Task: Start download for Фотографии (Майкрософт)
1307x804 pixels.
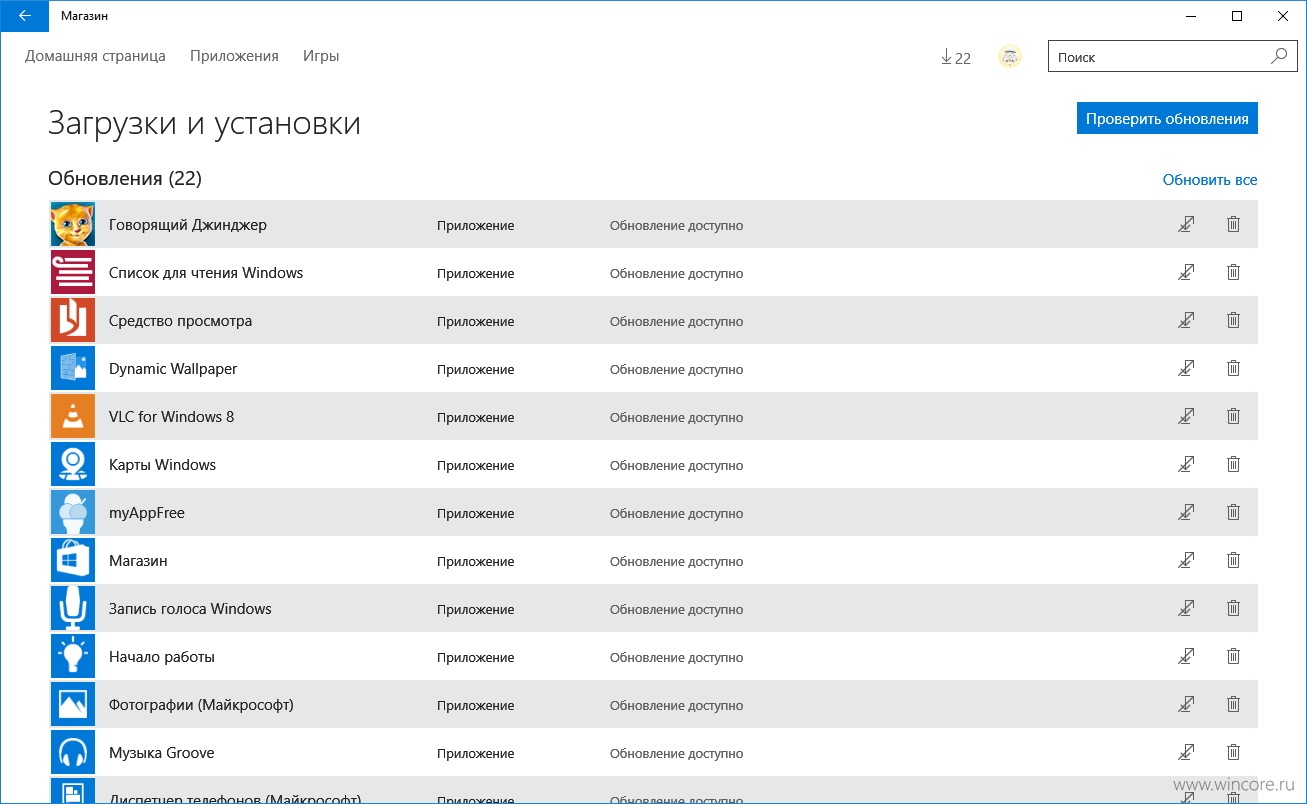Action: tap(1186, 705)
